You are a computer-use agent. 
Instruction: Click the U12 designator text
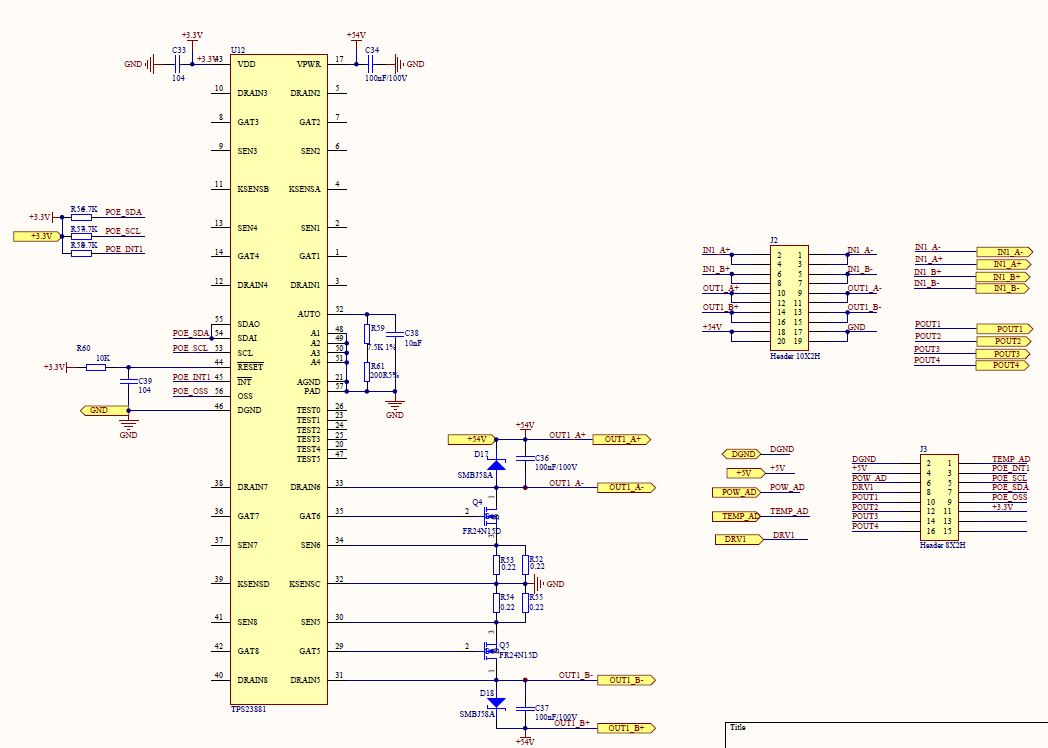(237, 50)
